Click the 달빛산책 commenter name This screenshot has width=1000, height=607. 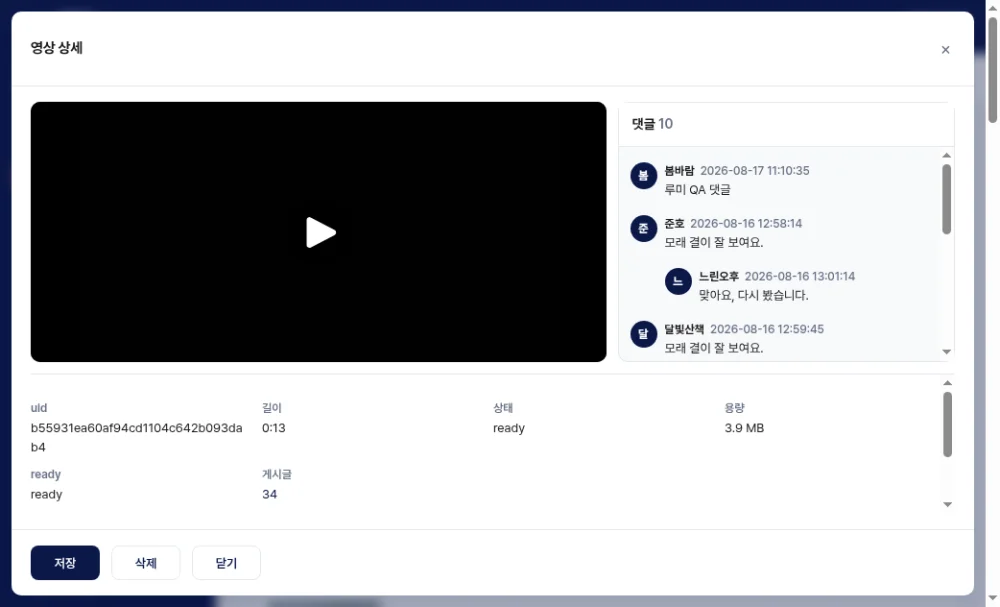tap(684, 329)
